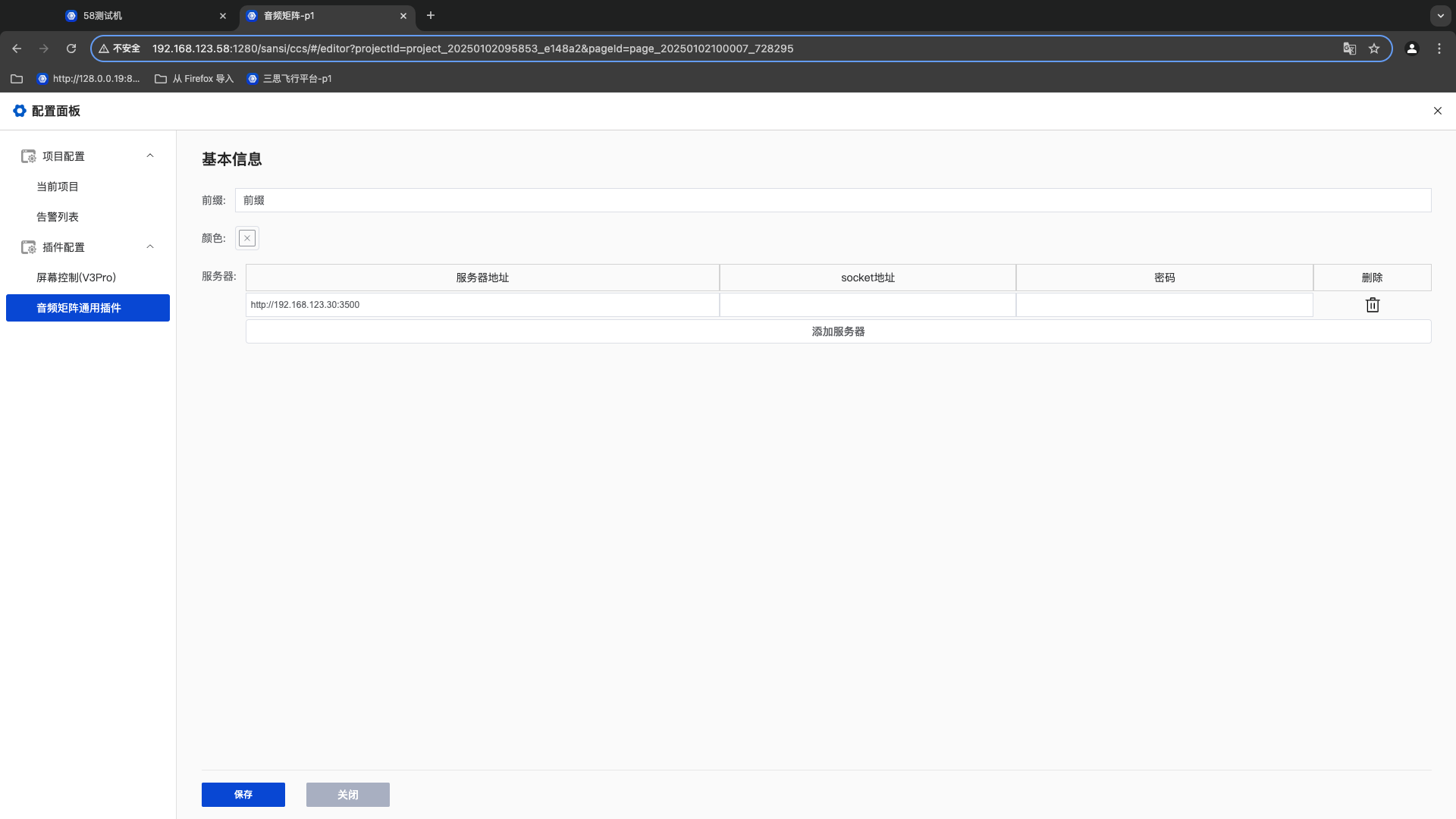The height and width of the screenshot is (819, 1456).
Task: Select 屏幕控制(V3Pro) in the sidebar
Action: pos(76,278)
